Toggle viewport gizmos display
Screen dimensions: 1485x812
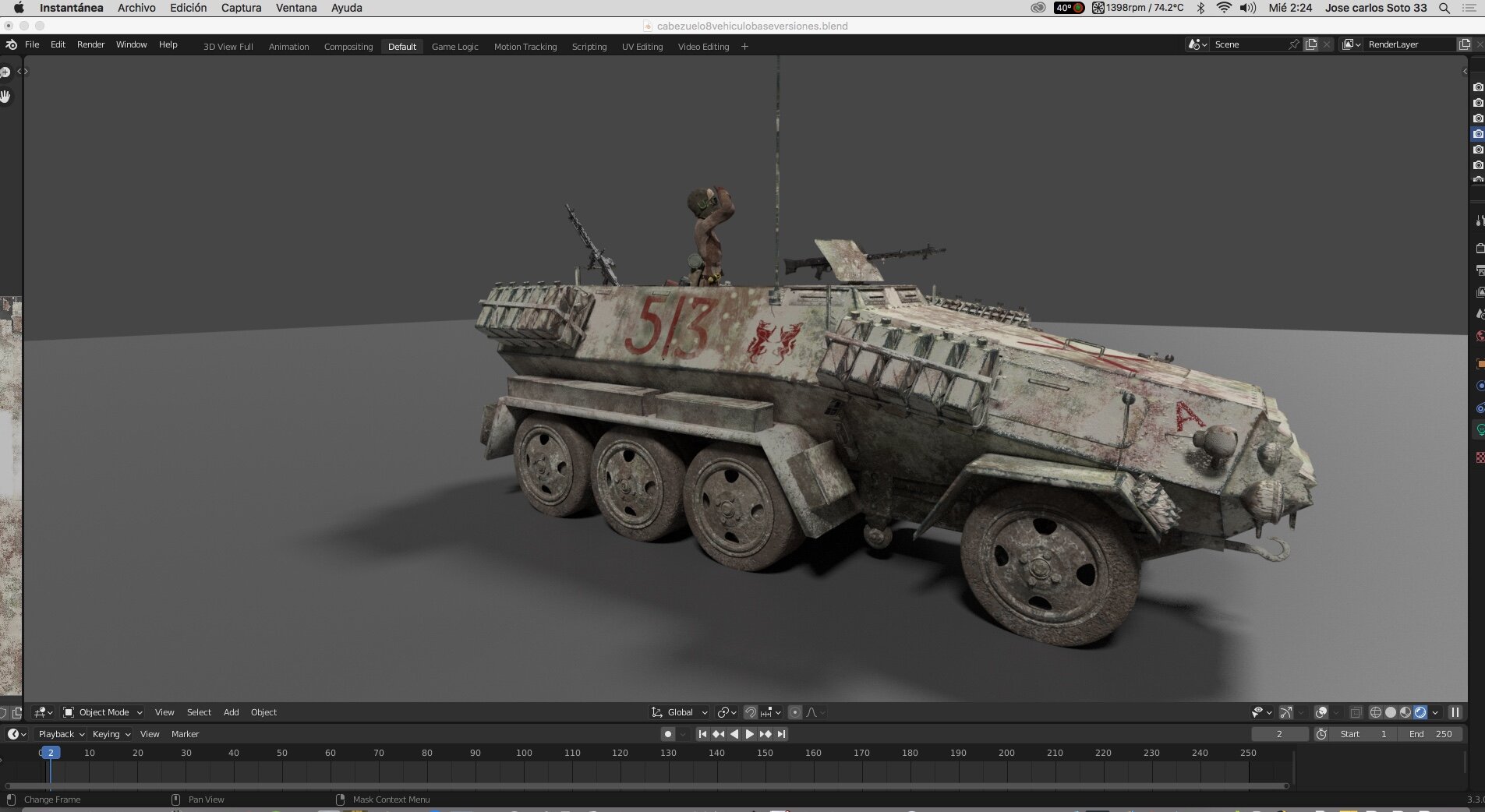pos(1286,712)
